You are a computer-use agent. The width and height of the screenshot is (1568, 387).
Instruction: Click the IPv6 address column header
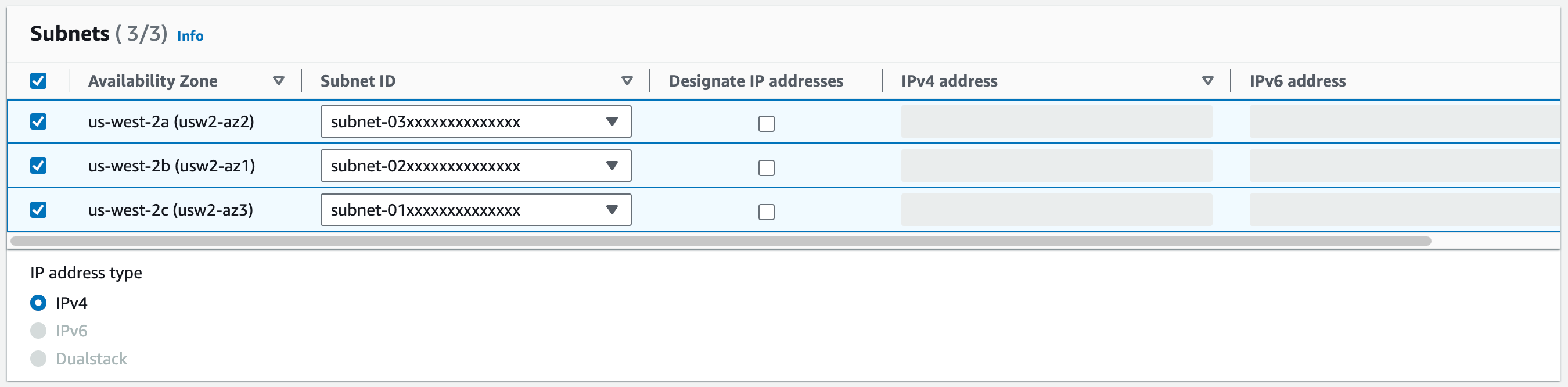click(1297, 81)
